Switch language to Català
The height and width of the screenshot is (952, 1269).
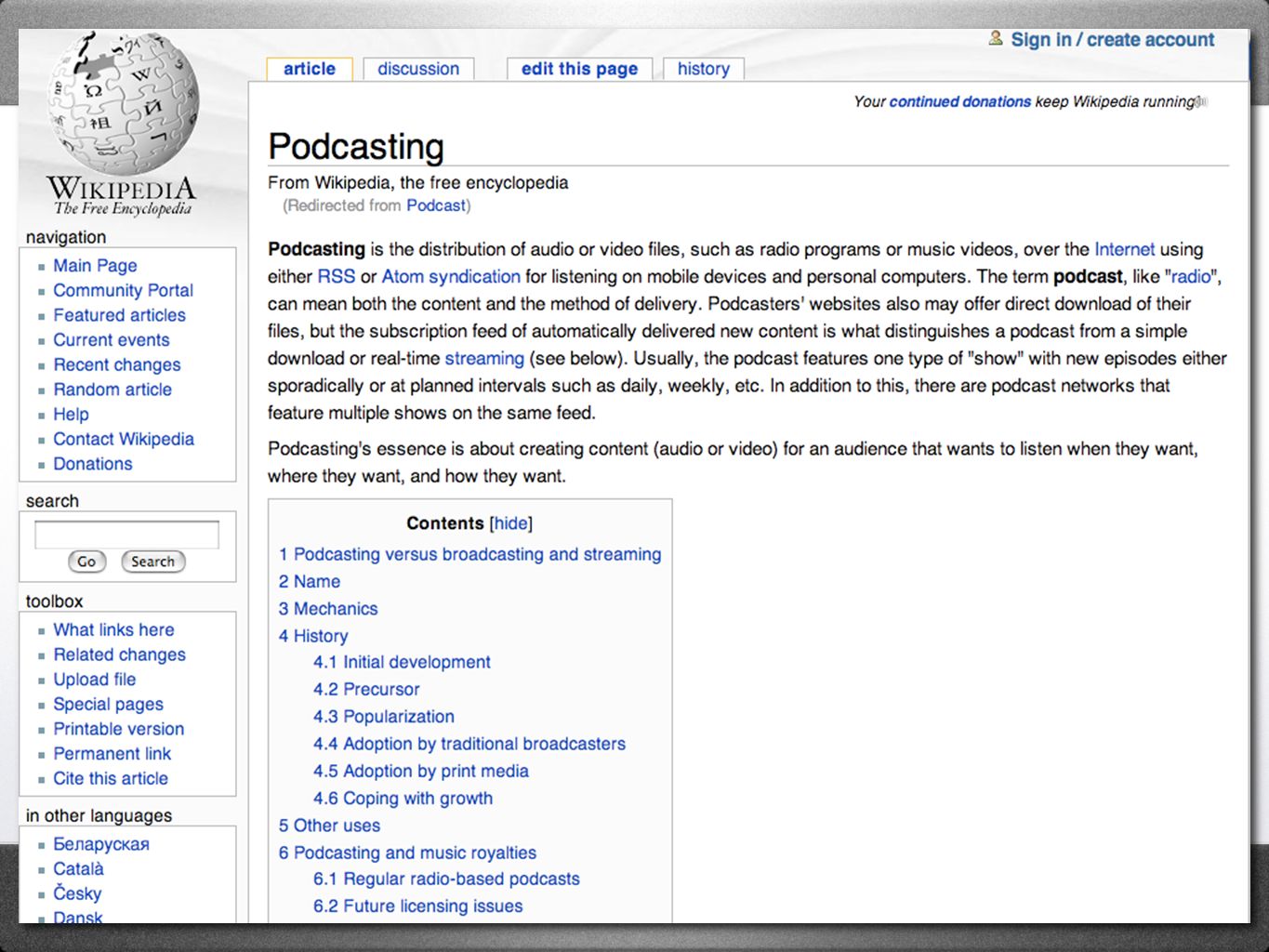coord(78,869)
